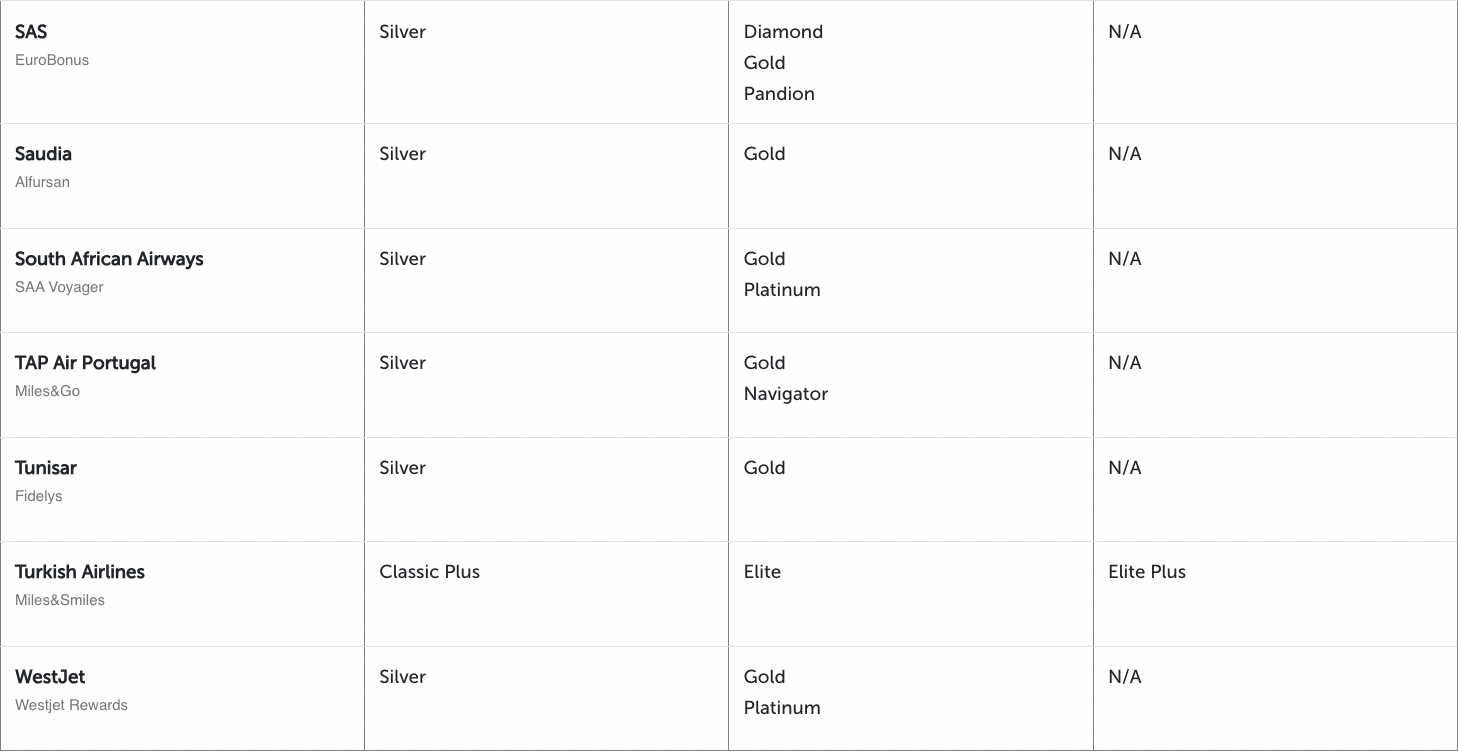
Task: Click the SAS airline name
Action: pos(31,32)
